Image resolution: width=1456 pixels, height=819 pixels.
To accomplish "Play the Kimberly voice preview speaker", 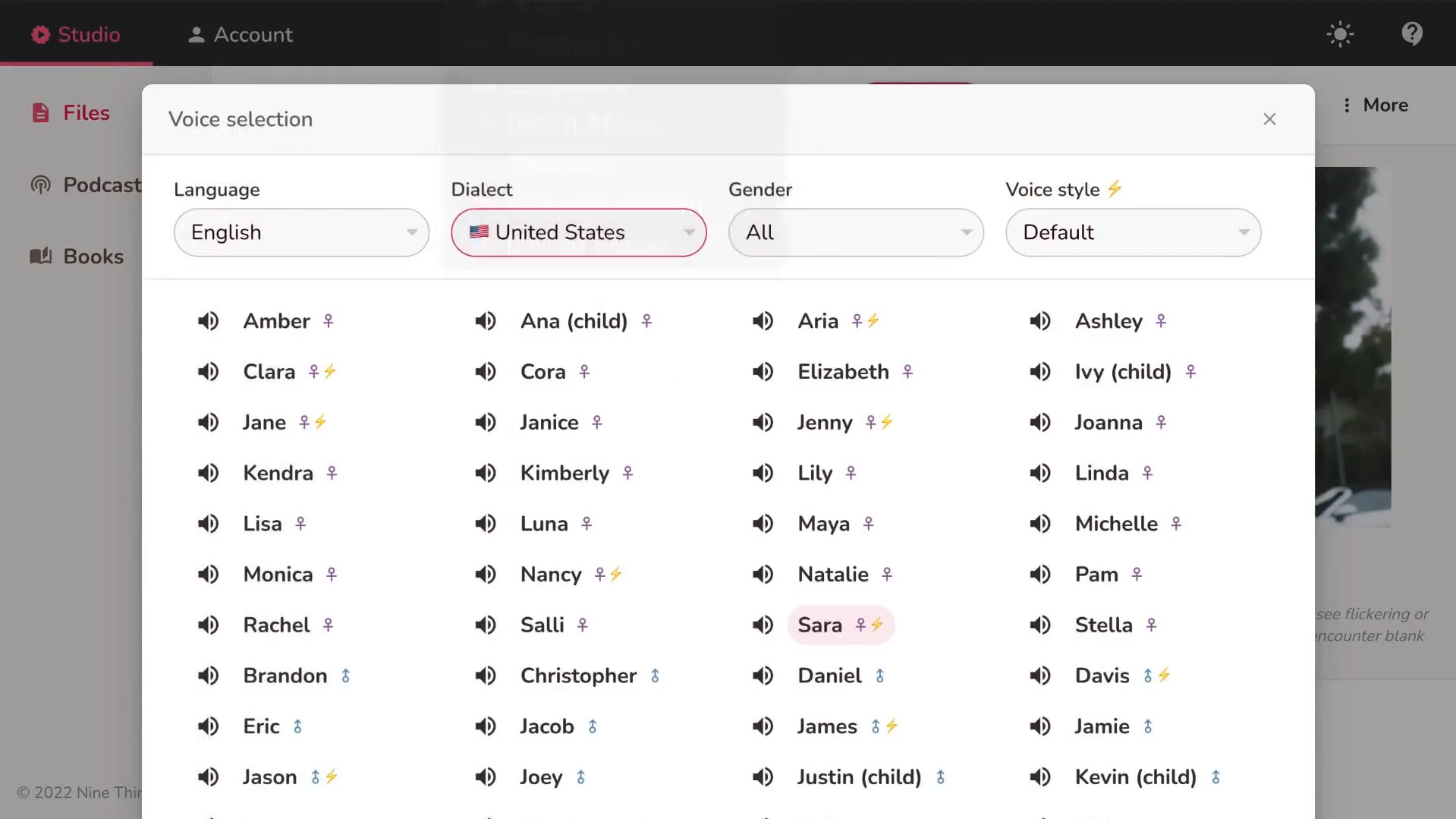I will coord(486,474).
